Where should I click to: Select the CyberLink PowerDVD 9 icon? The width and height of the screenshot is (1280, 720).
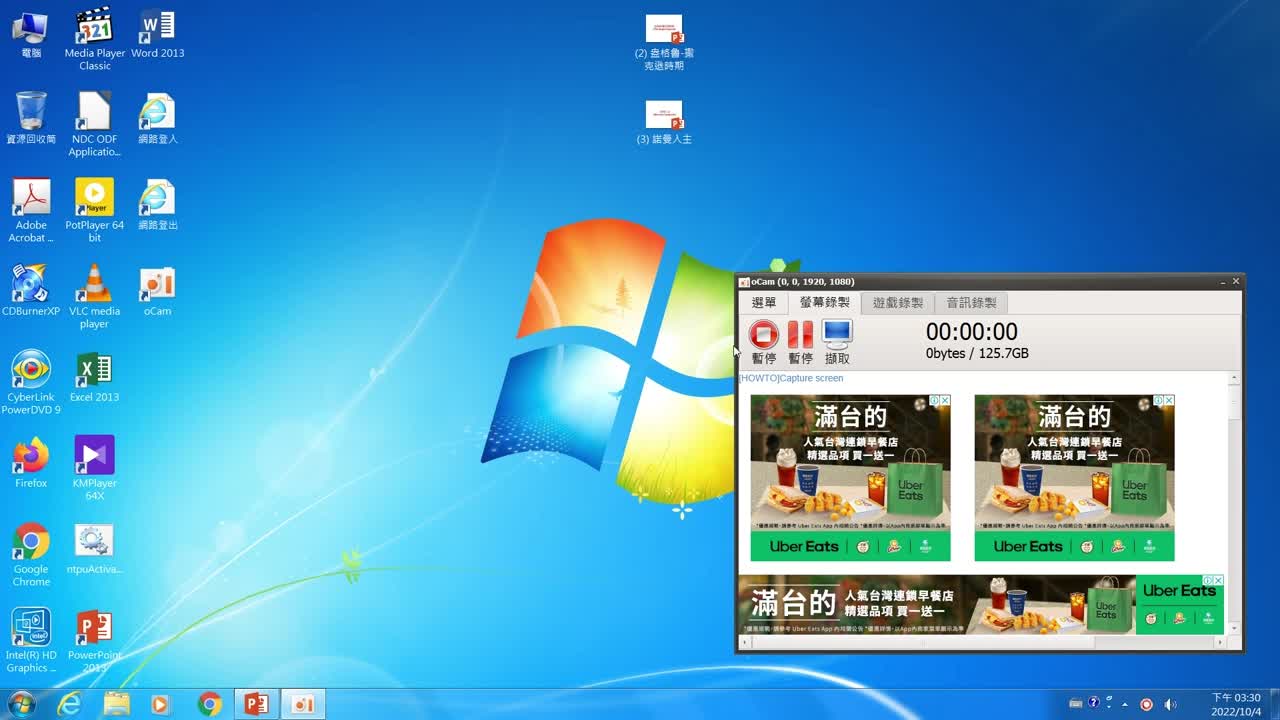(31, 383)
